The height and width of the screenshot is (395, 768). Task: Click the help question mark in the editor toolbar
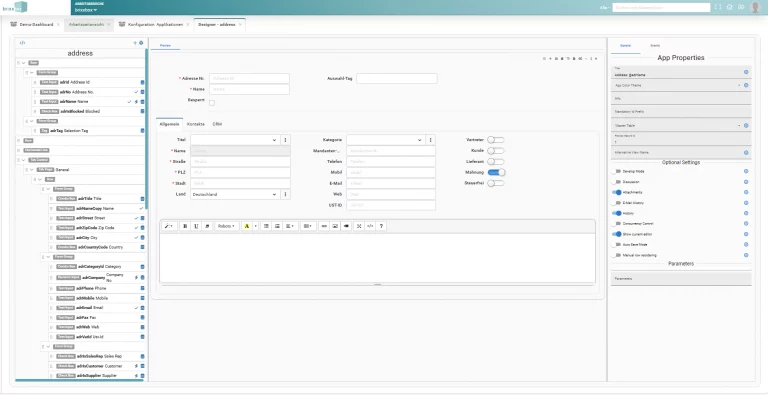pos(382,226)
